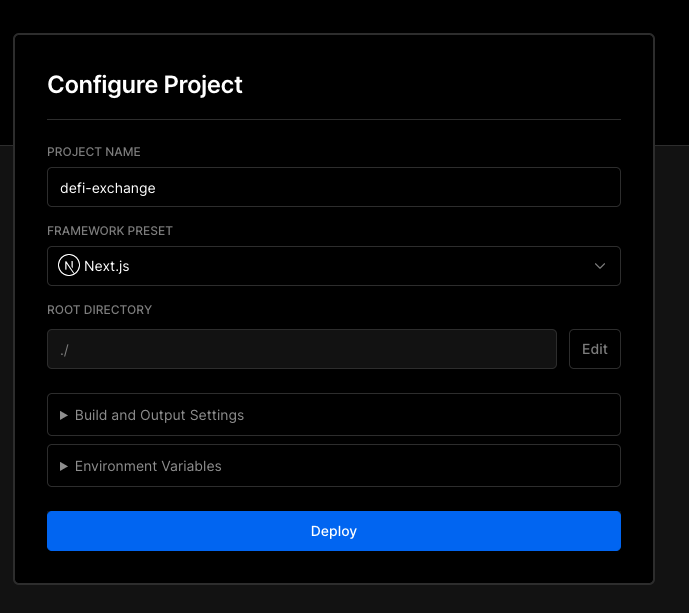The height and width of the screenshot is (613, 689).
Task: Open the Framework Preset dropdown
Action: point(333,266)
